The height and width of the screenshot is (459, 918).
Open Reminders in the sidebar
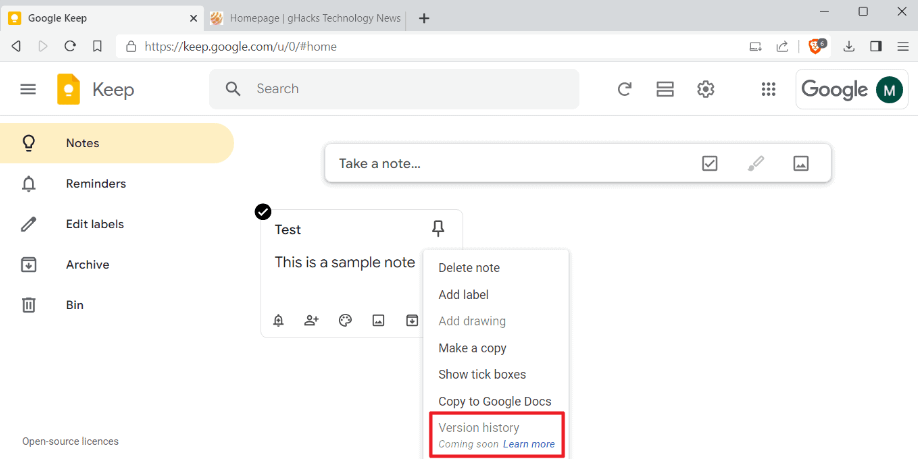117,184
